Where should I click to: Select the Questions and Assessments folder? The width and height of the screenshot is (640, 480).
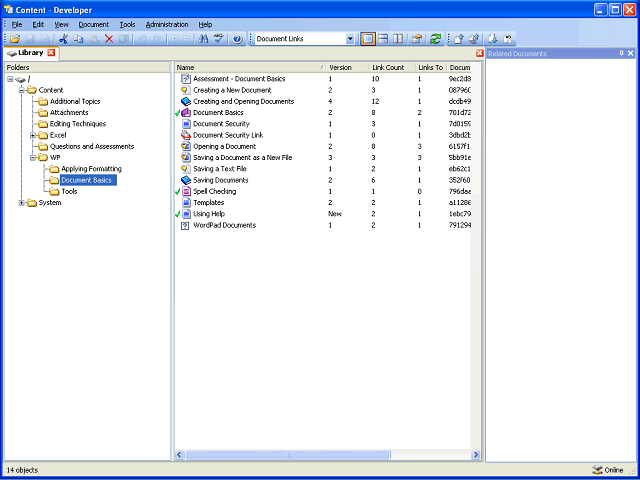click(92, 147)
